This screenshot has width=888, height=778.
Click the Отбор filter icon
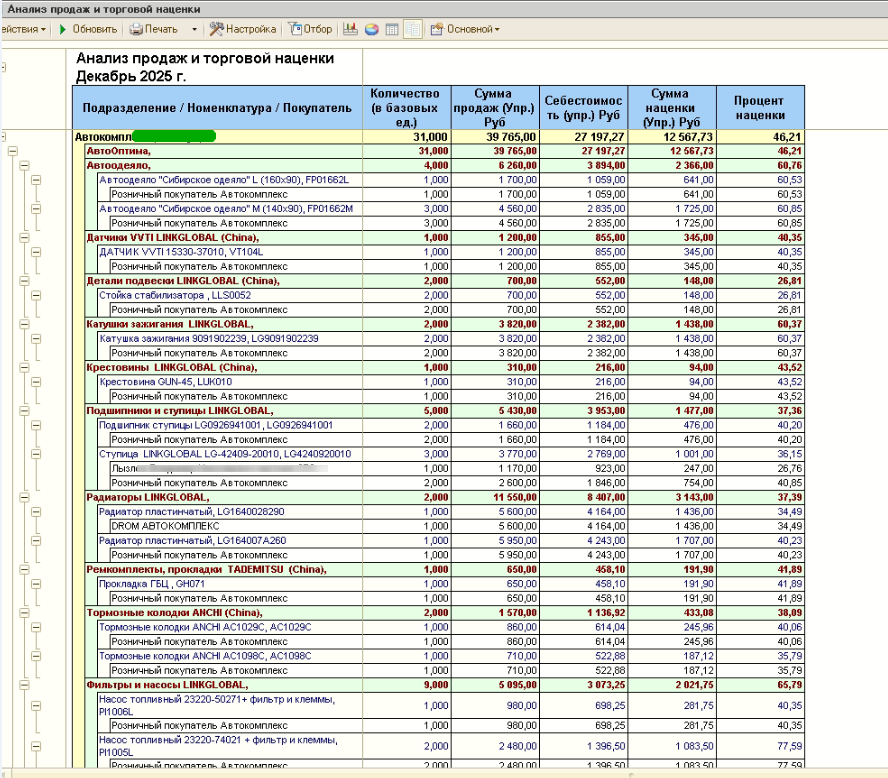(x=295, y=29)
